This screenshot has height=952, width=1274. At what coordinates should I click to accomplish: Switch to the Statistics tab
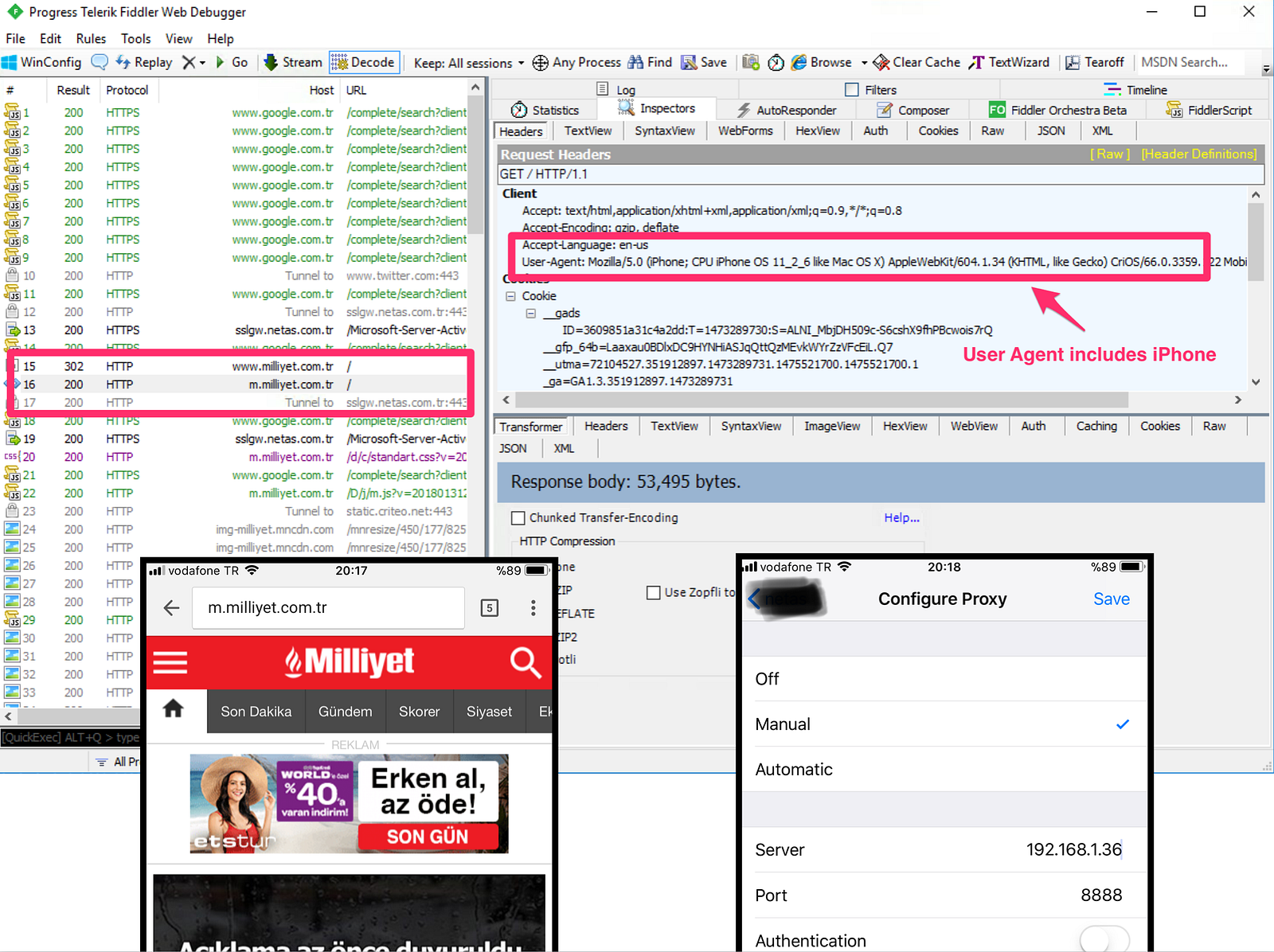click(545, 110)
